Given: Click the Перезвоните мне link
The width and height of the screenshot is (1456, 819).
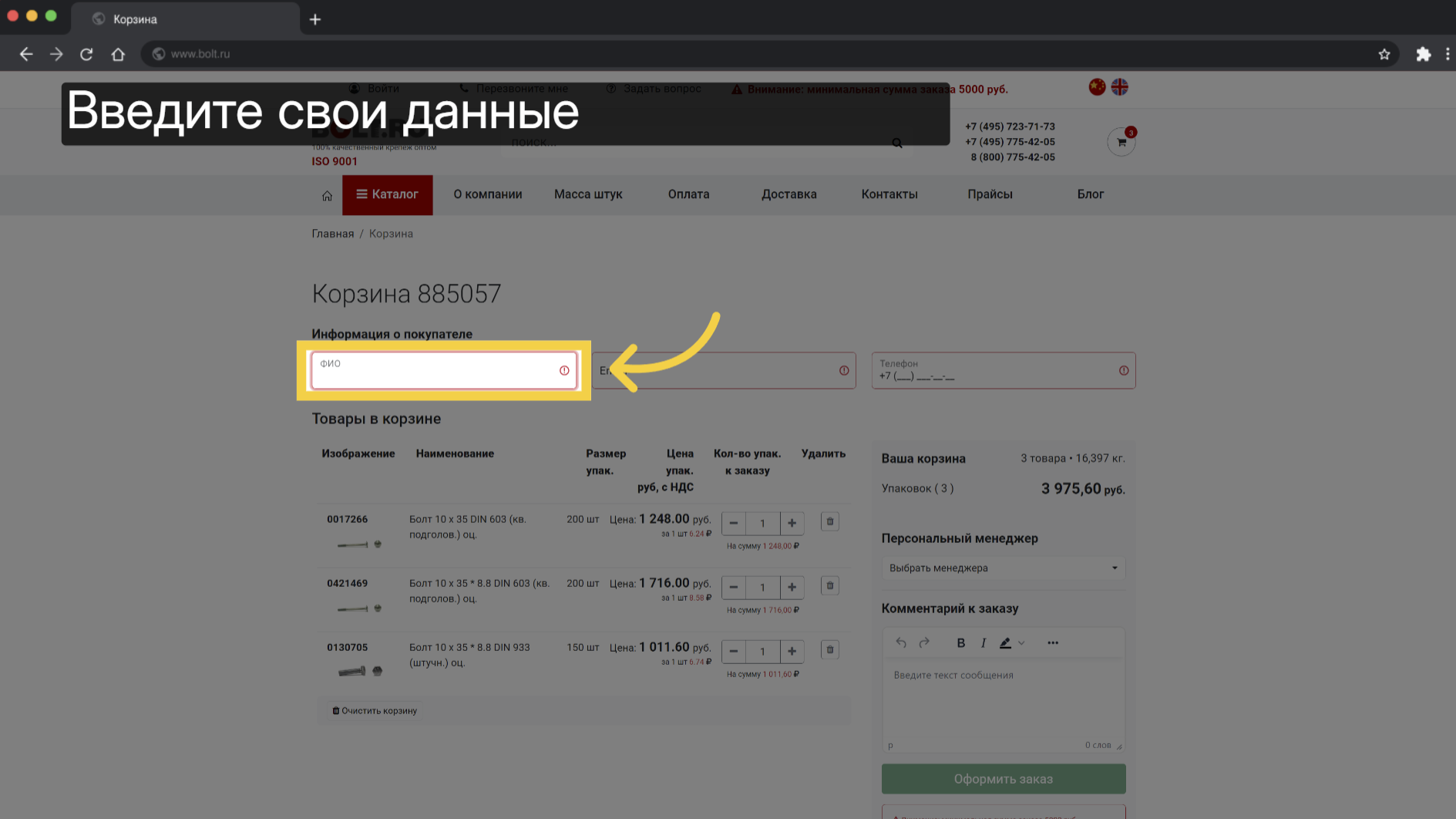Looking at the screenshot, I should [514, 89].
